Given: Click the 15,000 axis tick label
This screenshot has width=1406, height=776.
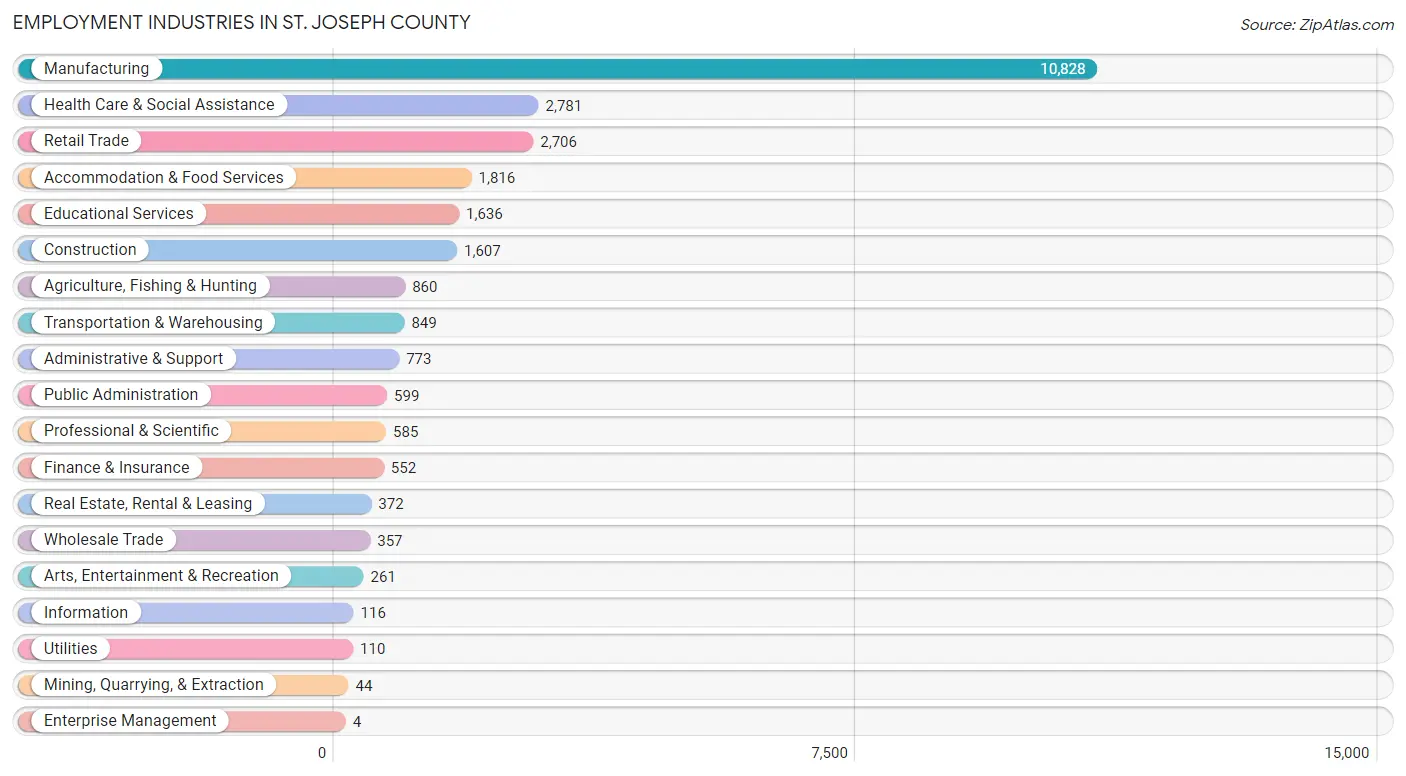Looking at the screenshot, I should [x=1347, y=753].
